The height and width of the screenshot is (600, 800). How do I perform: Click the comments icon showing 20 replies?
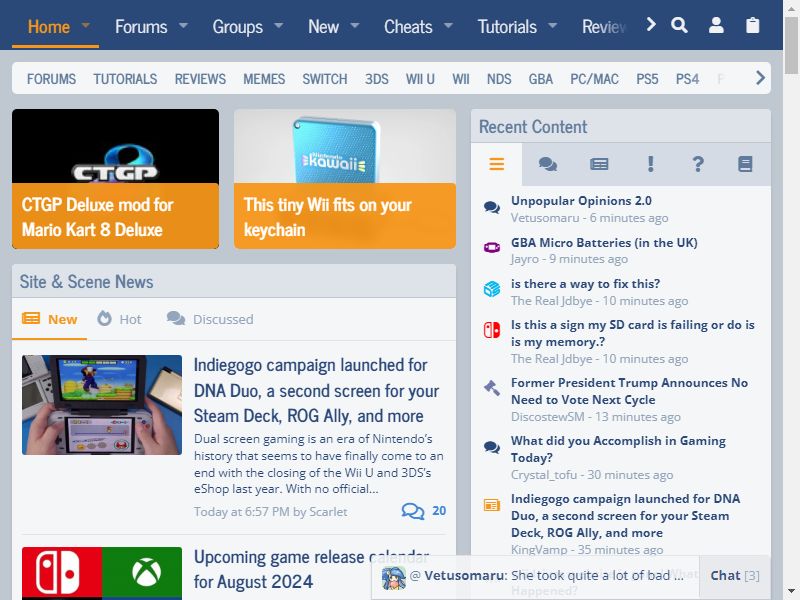point(413,511)
